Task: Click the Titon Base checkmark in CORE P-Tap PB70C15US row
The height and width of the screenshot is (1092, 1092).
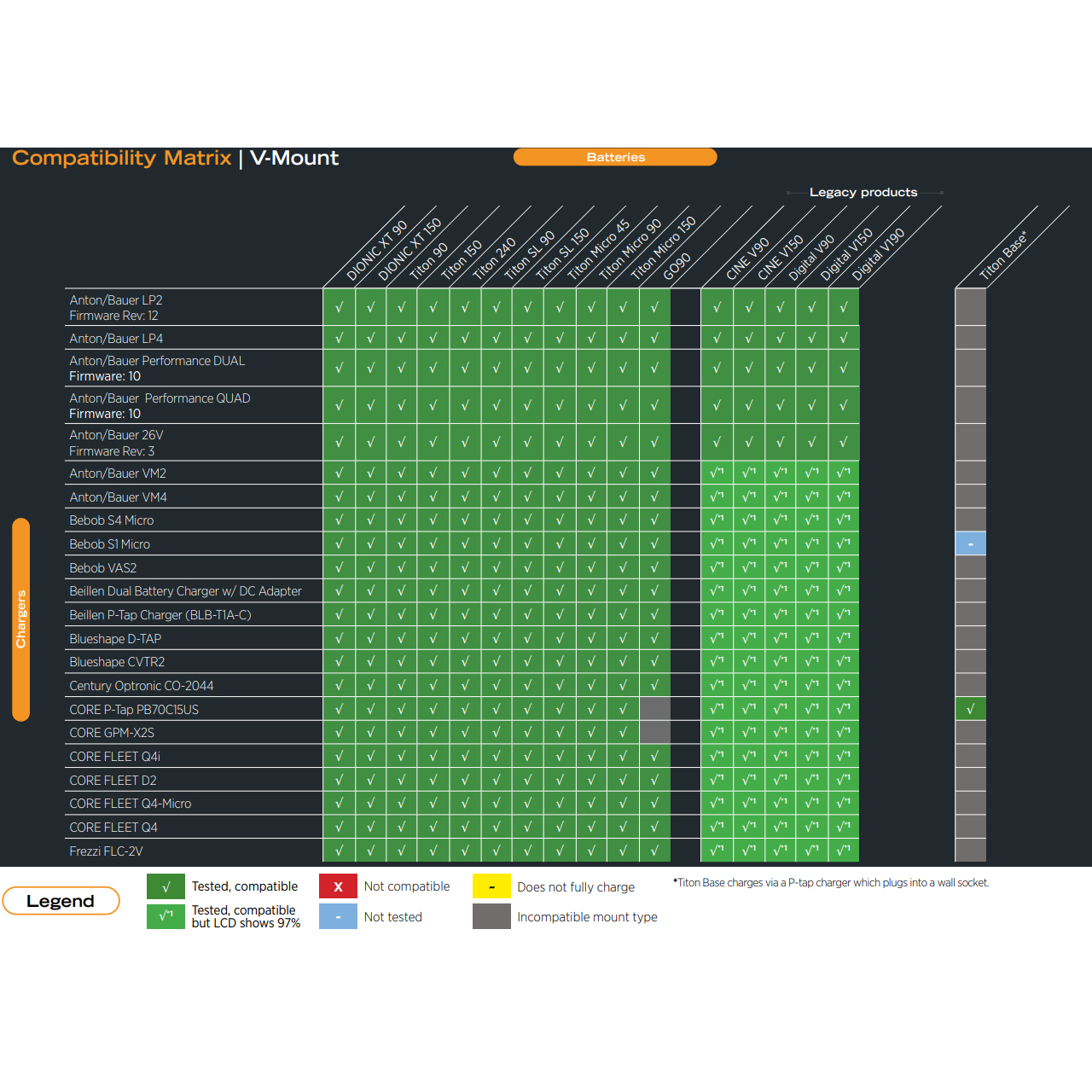Action: (971, 709)
